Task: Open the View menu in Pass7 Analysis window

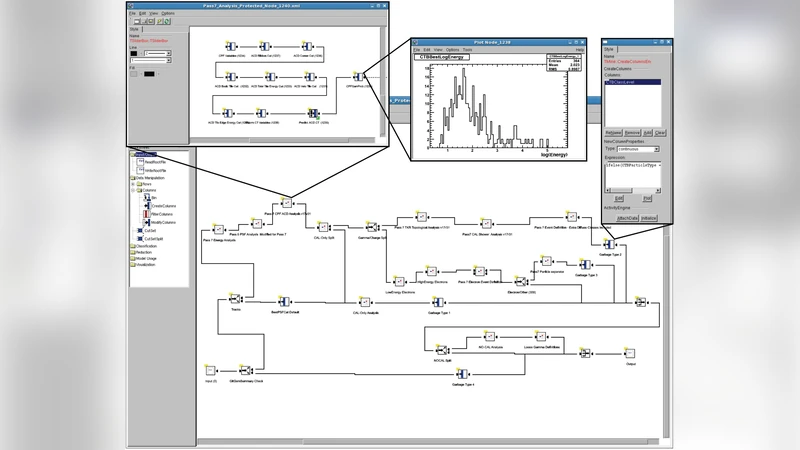Action: point(155,13)
